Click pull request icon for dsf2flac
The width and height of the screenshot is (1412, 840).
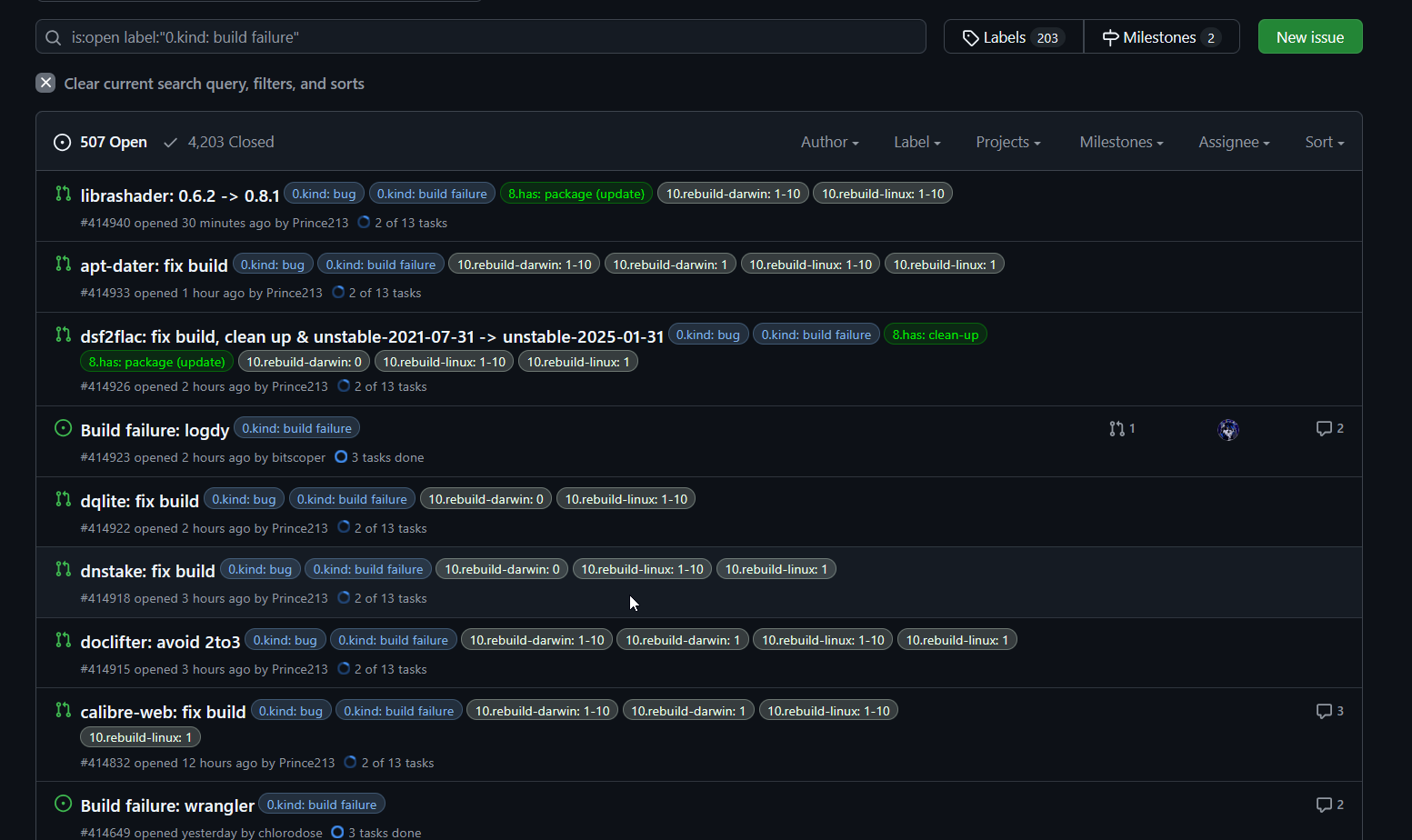pos(63,334)
